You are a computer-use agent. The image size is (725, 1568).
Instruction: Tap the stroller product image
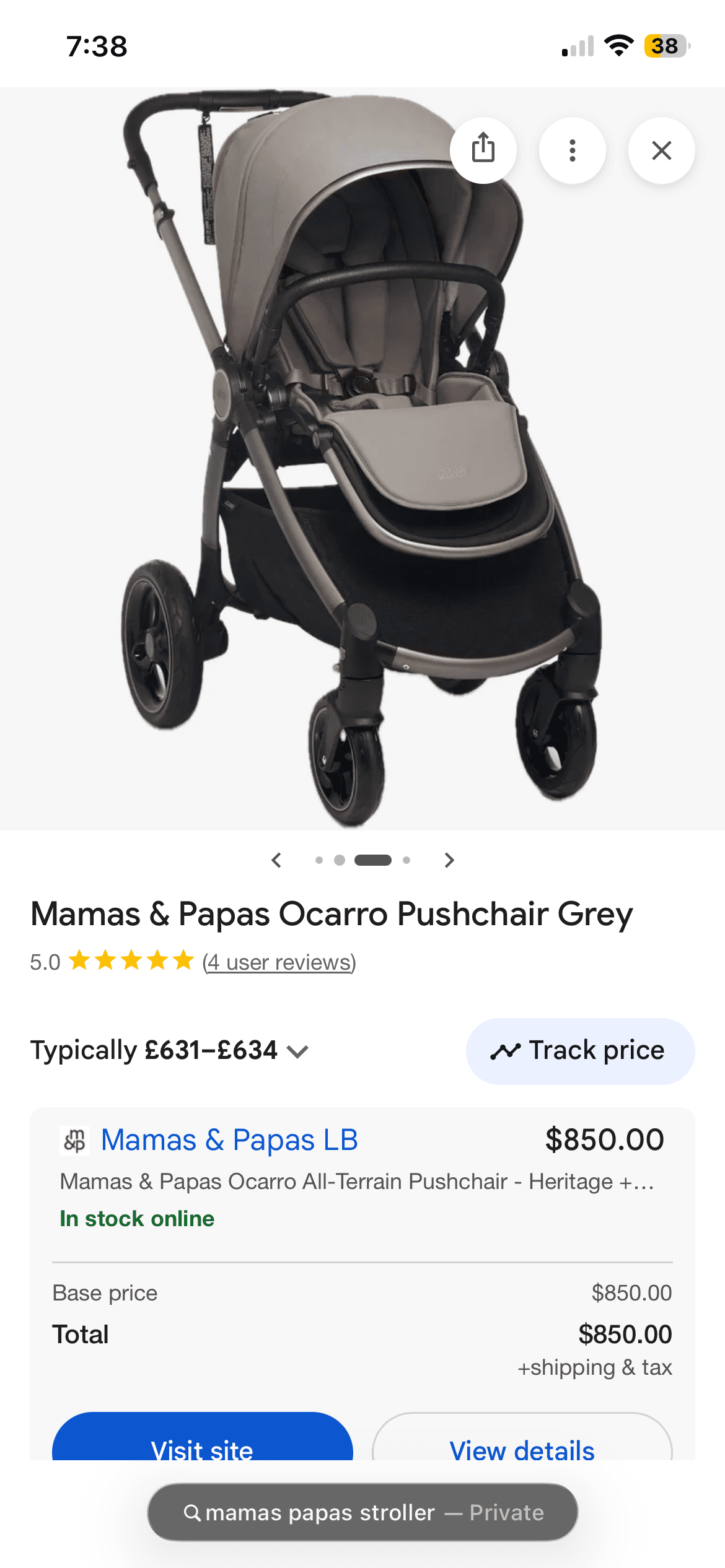coord(362,458)
